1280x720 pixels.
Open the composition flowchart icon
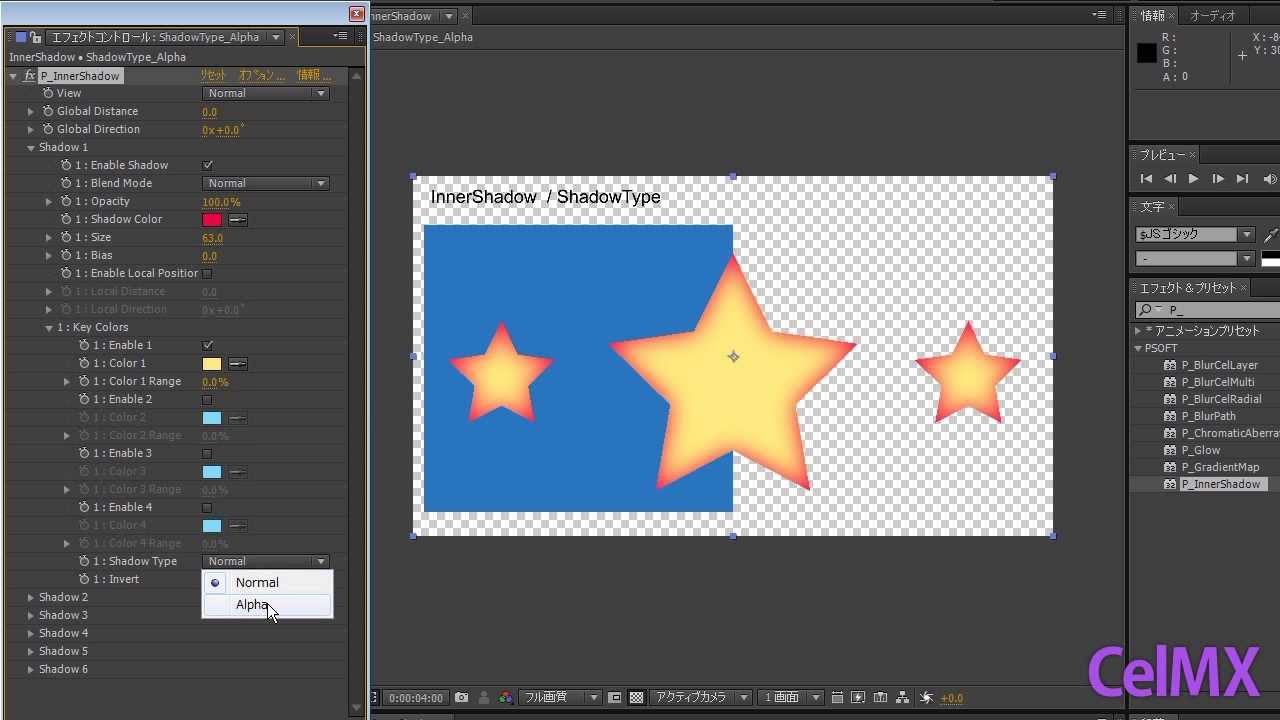point(903,698)
